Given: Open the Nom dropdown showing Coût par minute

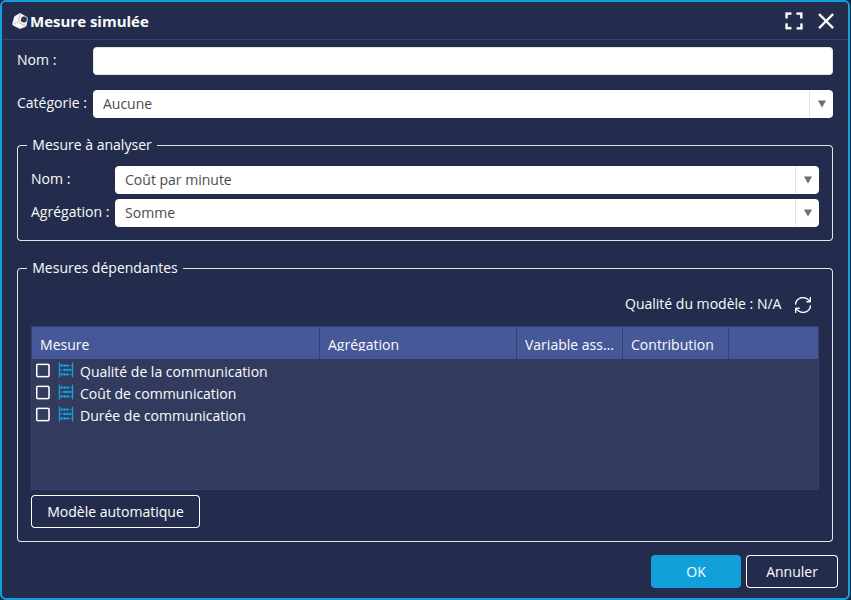Looking at the screenshot, I should pyautogui.click(x=807, y=179).
